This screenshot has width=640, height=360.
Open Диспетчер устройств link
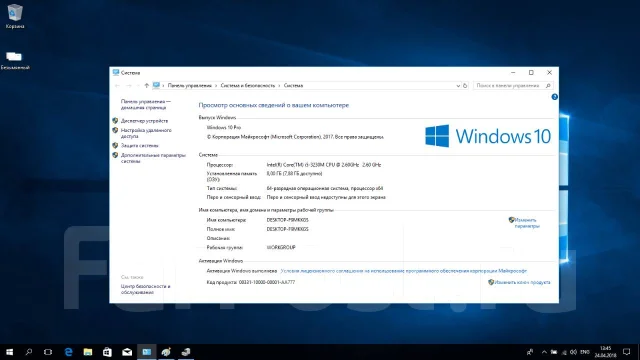(x=144, y=121)
